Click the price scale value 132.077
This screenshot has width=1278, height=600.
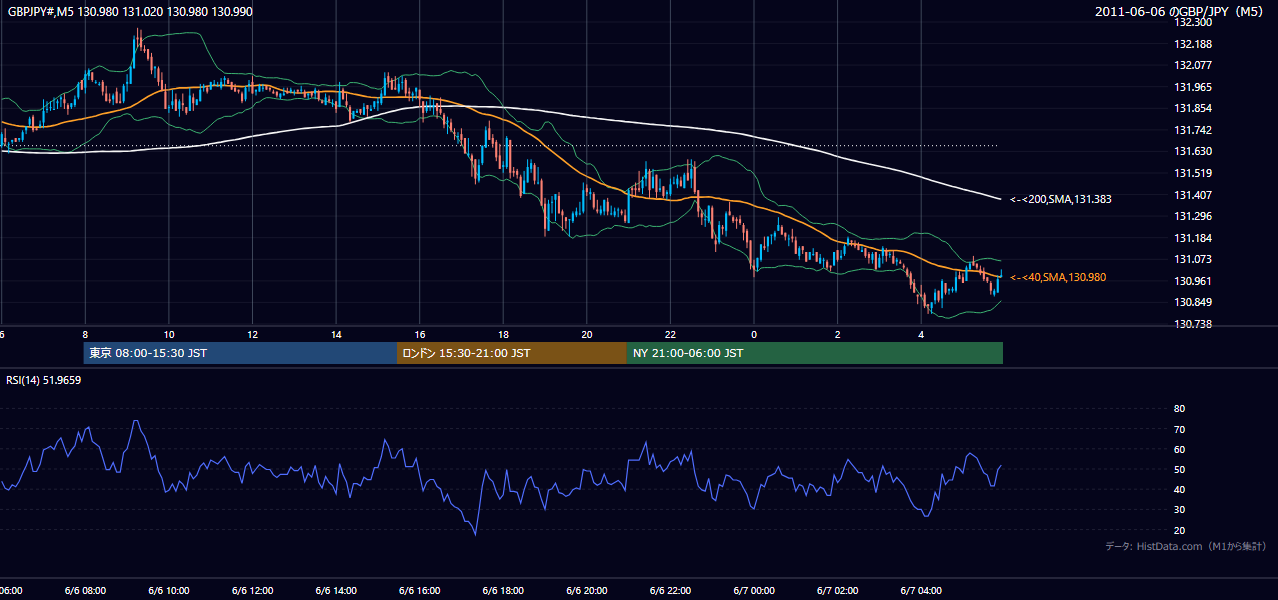[x=1192, y=65]
